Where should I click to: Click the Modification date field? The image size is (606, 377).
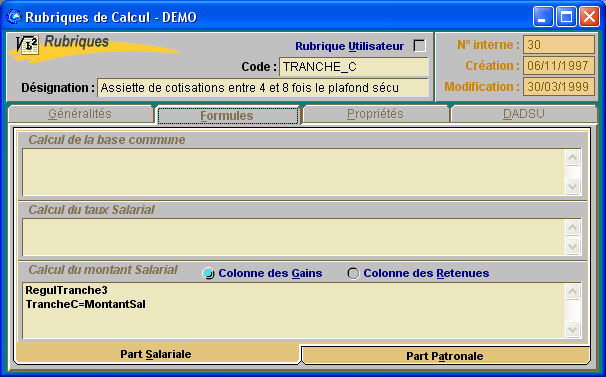(559, 87)
